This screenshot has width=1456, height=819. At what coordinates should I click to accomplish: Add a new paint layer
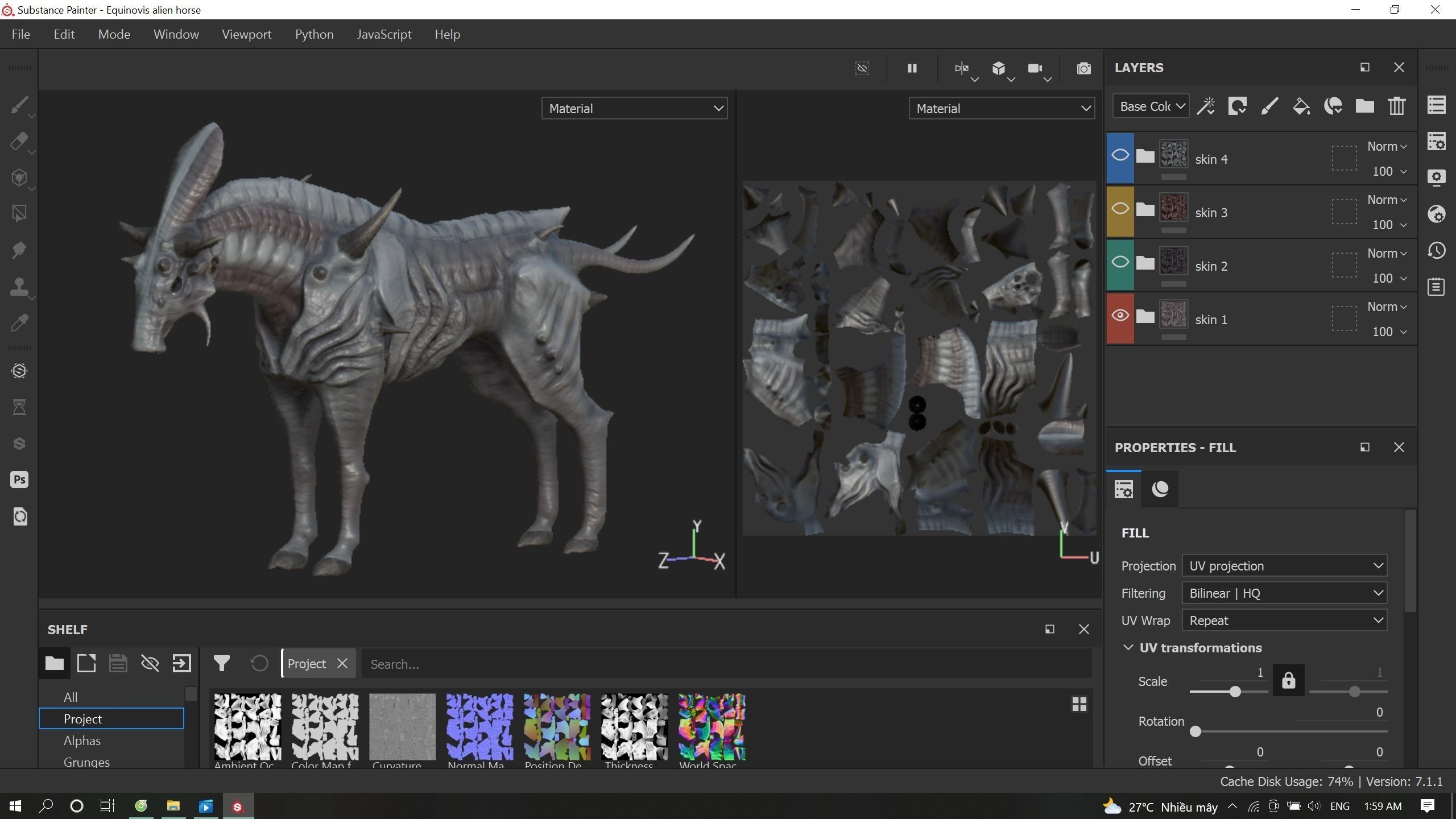click(x=1269, y=106)
